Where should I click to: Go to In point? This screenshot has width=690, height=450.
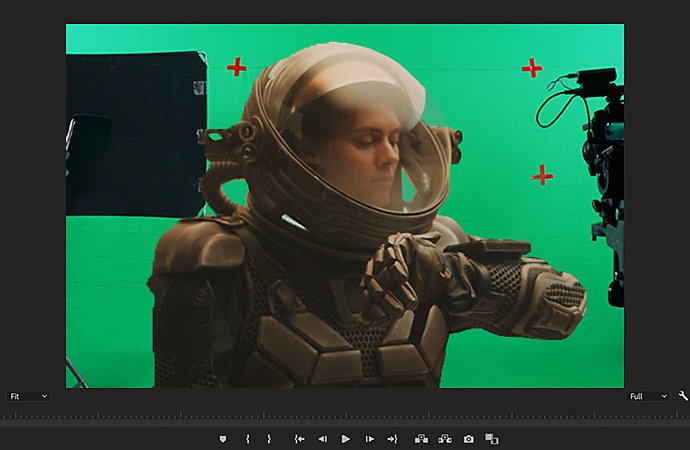coord(300,439)
